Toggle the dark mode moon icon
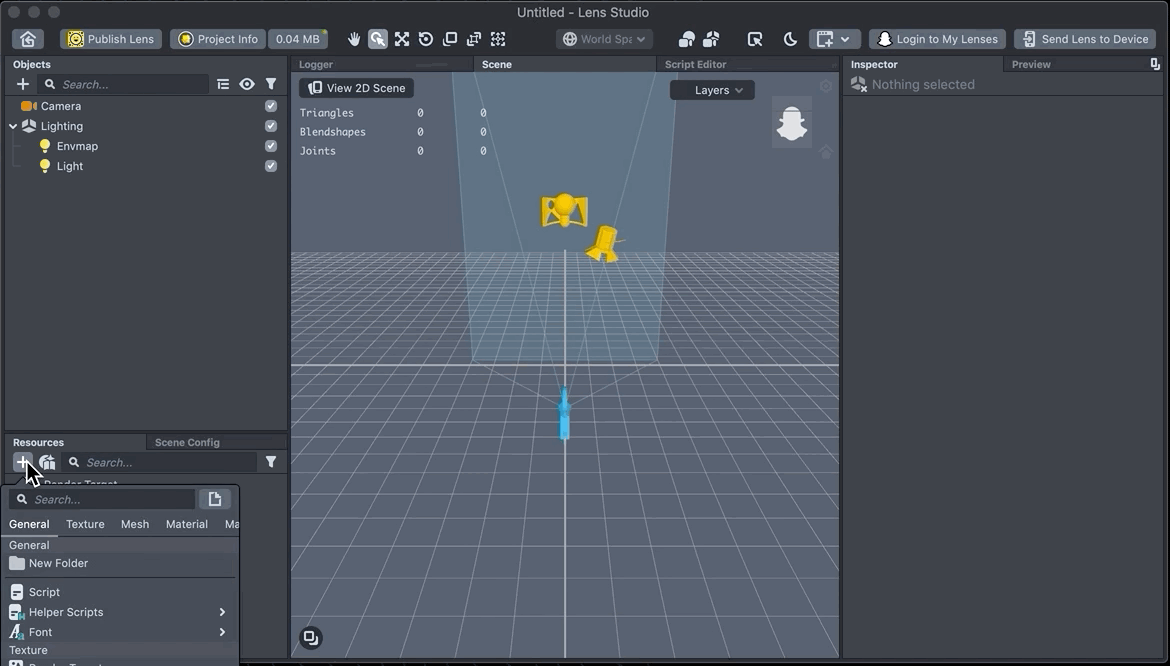The width and height of the screenshot is (1170, 666). pos(790,39)
